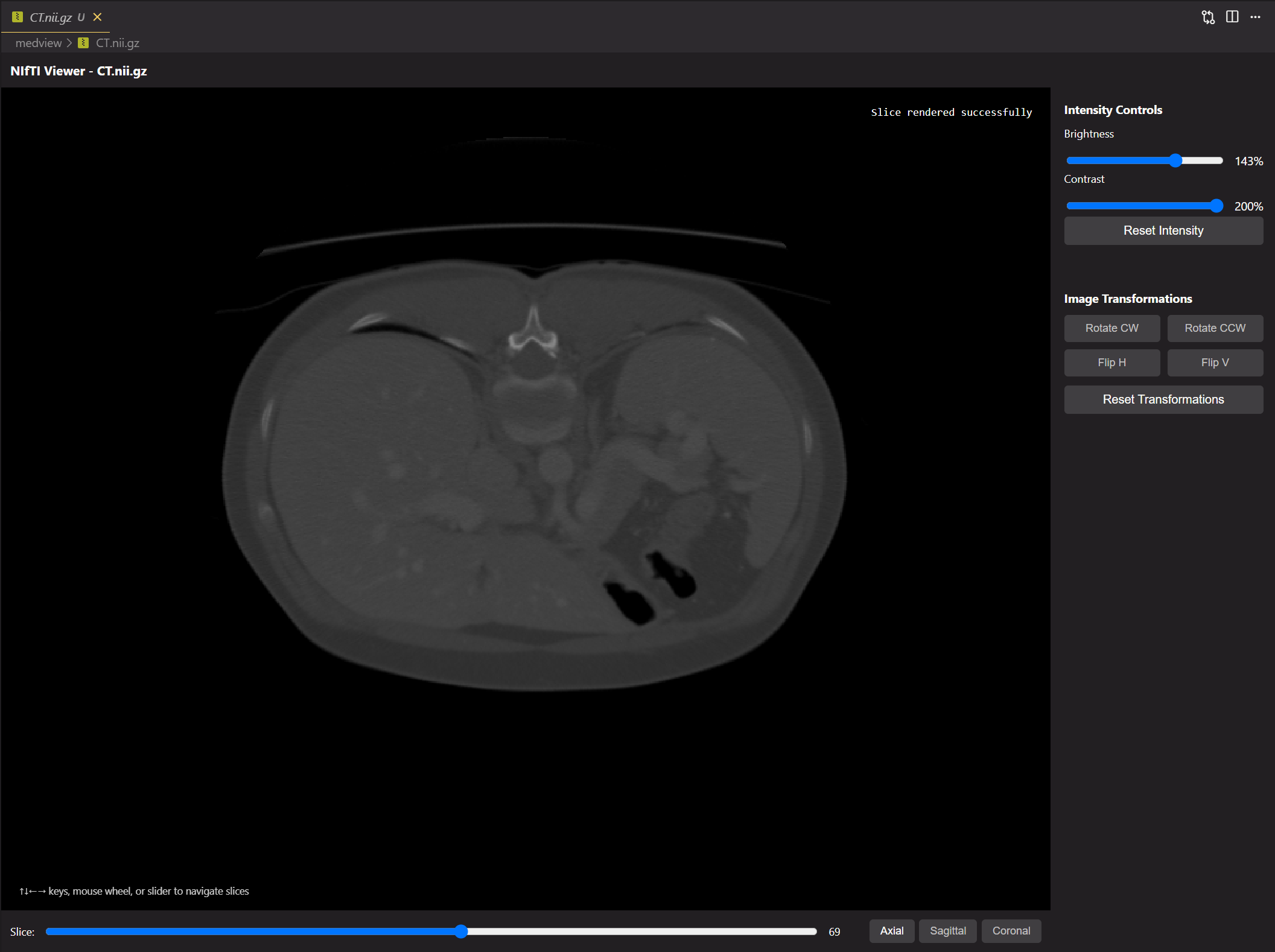The image size is (1275, 952).
Task: Click the 'Slice rendered successfully' status text
Action: click(952, 112)
